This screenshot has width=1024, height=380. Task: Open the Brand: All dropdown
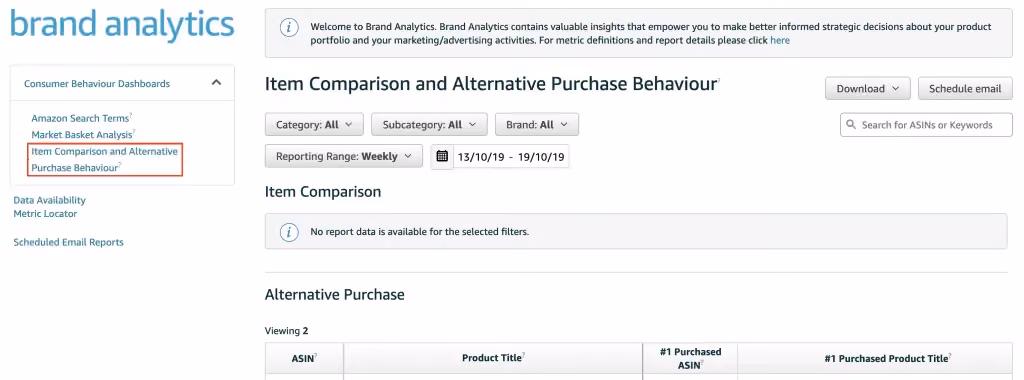pyautogui.click(x=537, y=124)
